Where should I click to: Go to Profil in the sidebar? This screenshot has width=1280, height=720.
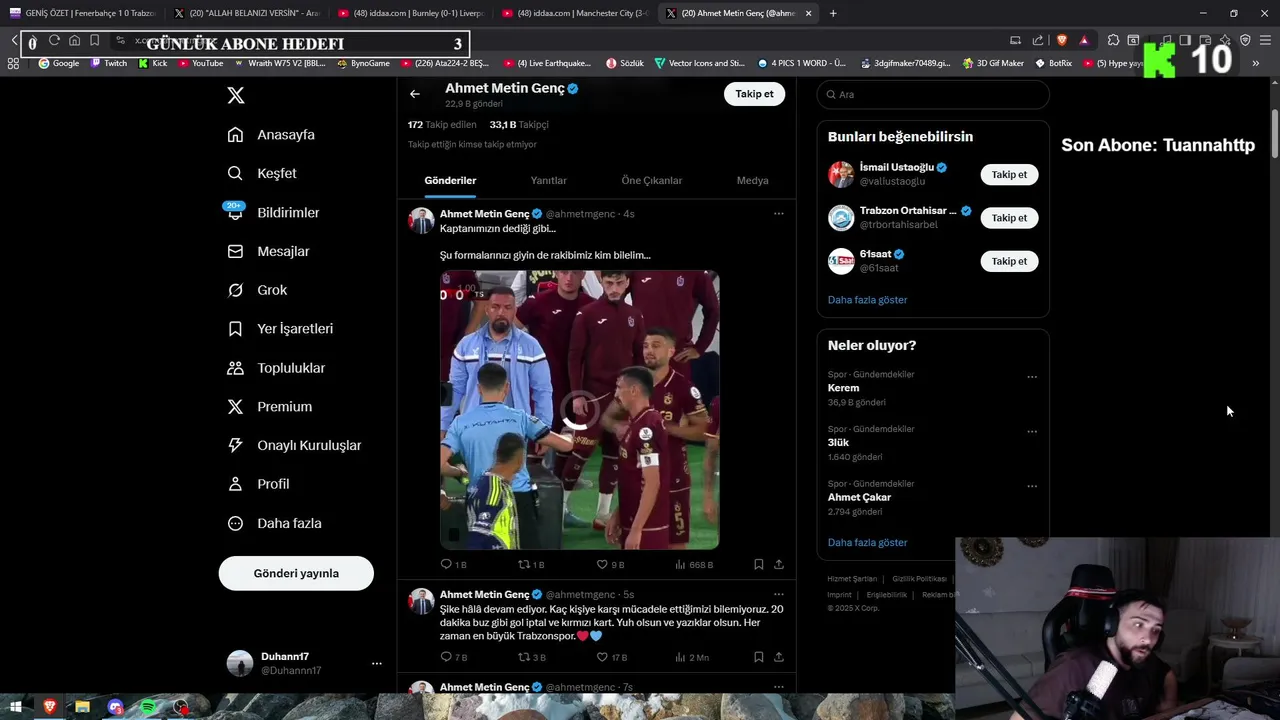258,484
